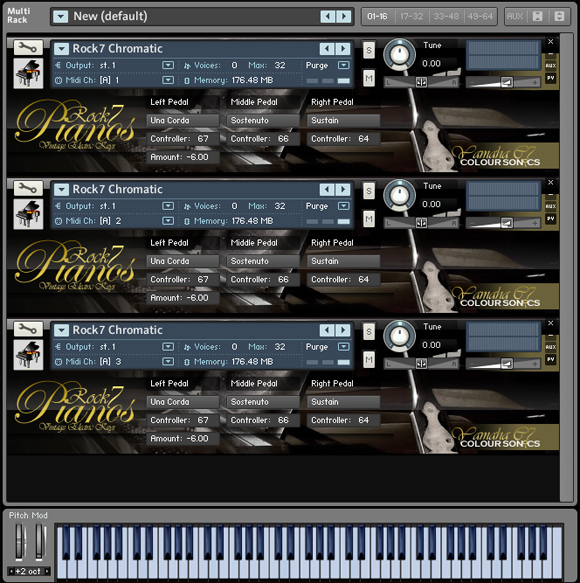Image resolution: width=580 pixels, height=583 pixels.
Task: Open edit mode wrench on MIDI channel 2 instrument
Action: point(28,189)
